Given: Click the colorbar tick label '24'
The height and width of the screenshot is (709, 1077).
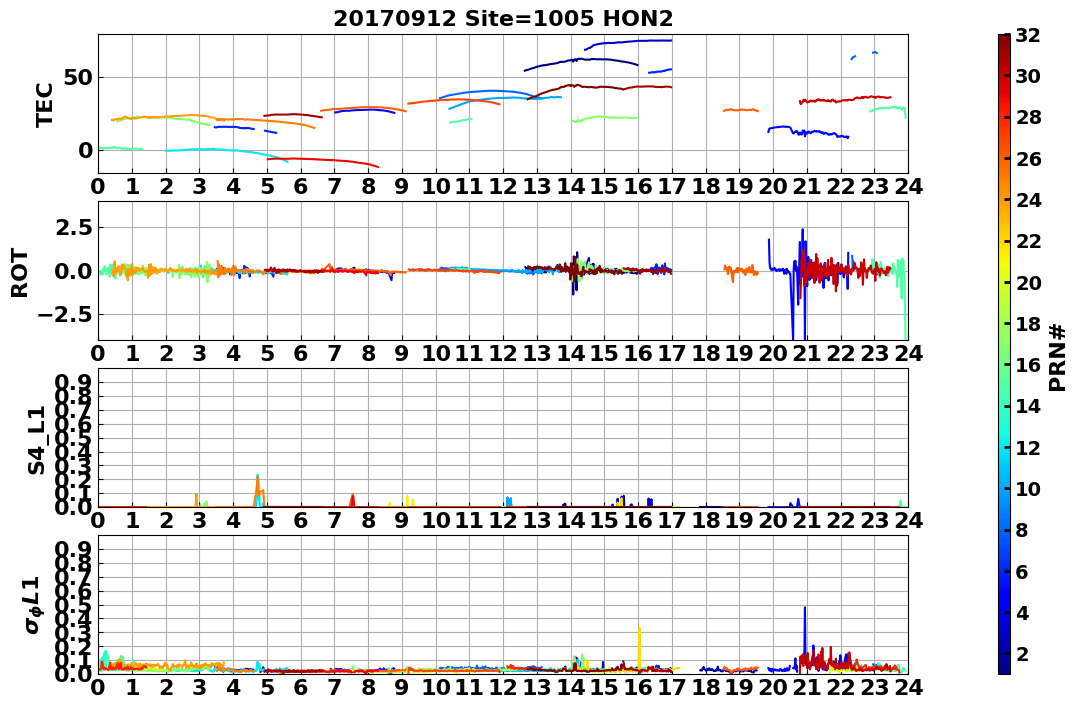Looking at the screenshot, I should pyautogui.click(x=1028, y=200).
